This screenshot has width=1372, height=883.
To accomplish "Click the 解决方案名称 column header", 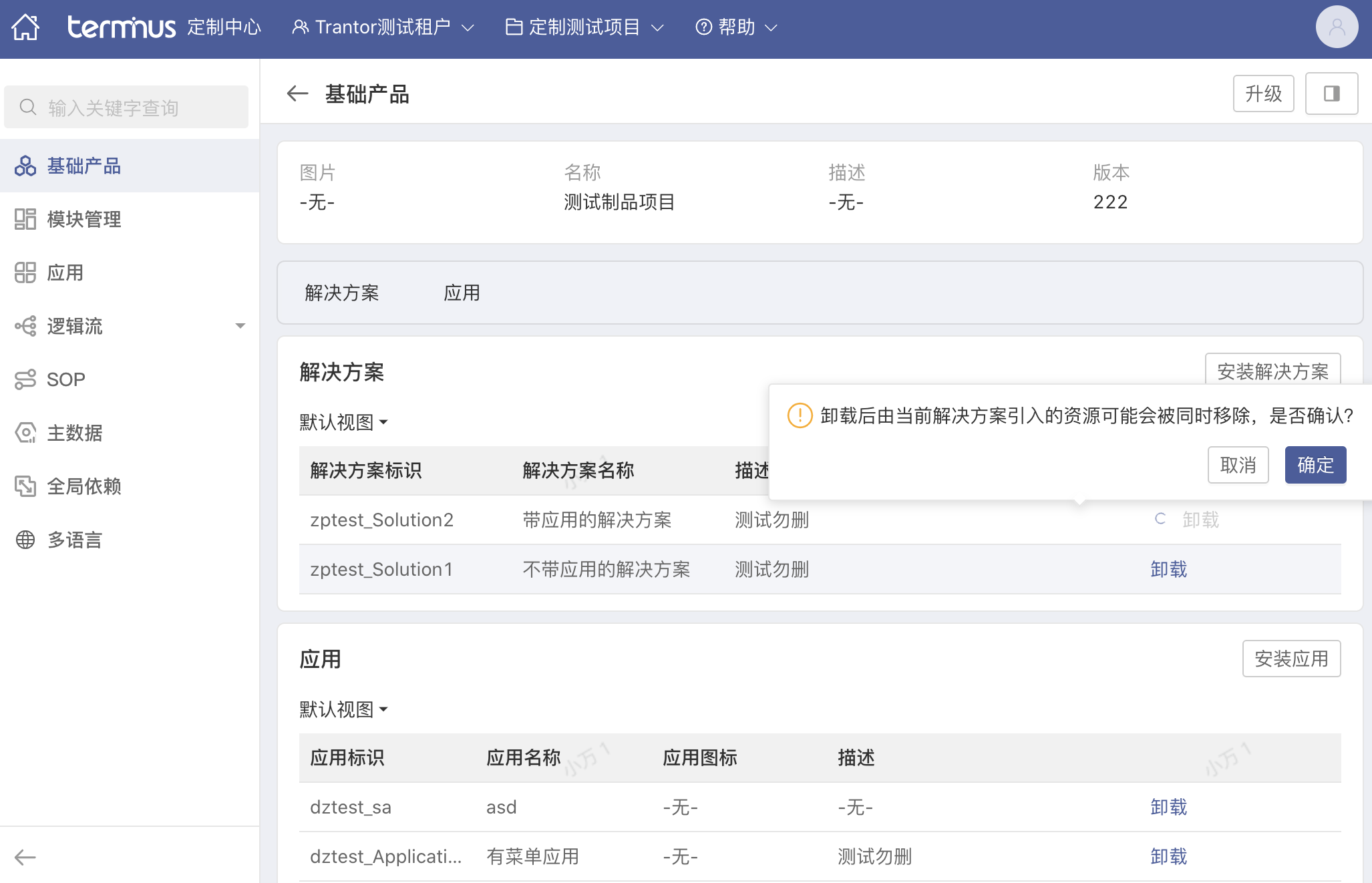I will coord(578,470).
